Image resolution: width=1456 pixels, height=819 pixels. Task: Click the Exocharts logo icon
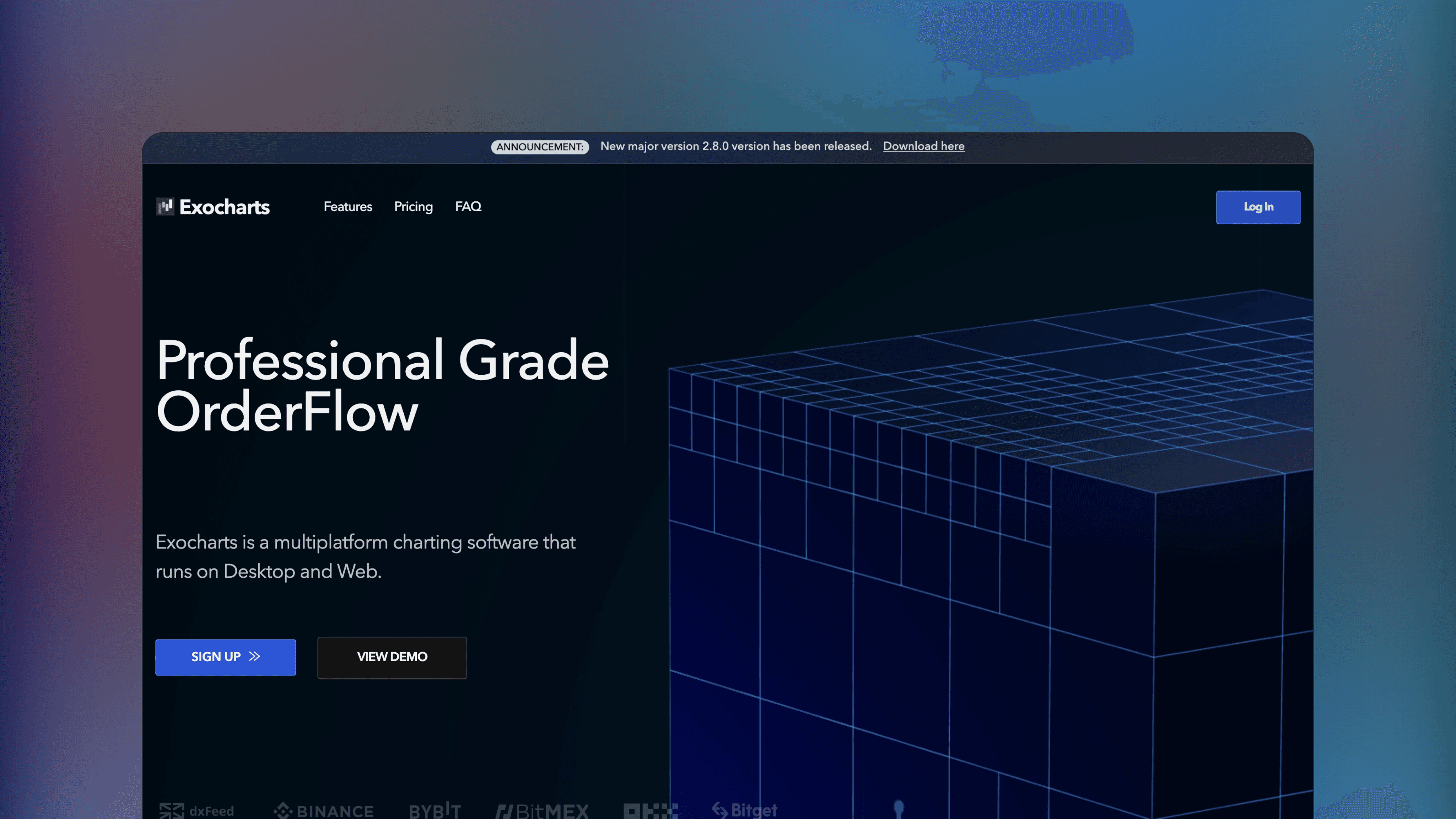[165, 207]
